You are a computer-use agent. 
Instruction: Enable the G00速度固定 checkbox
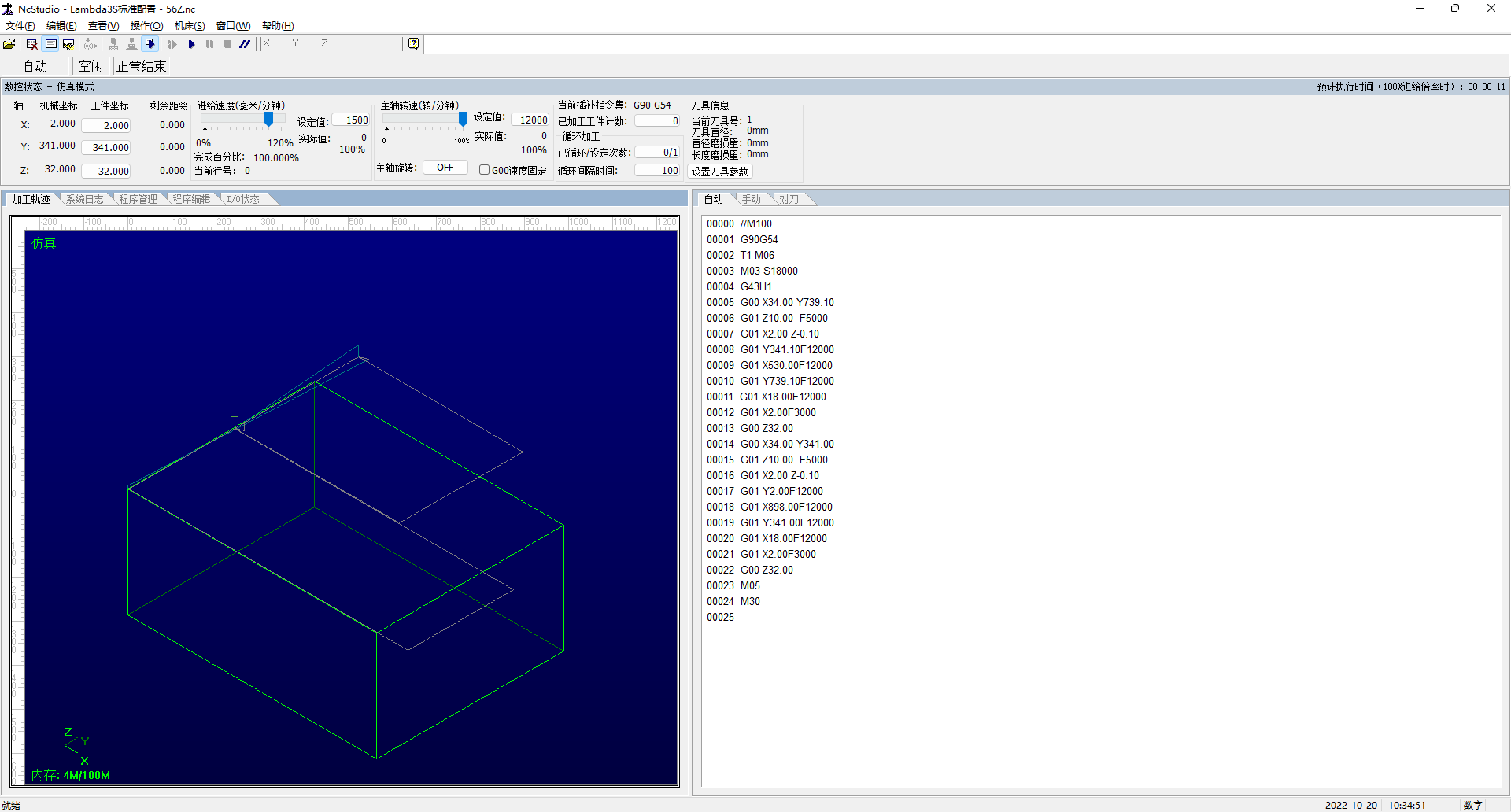pyautogui.click(x=485, y=170)
